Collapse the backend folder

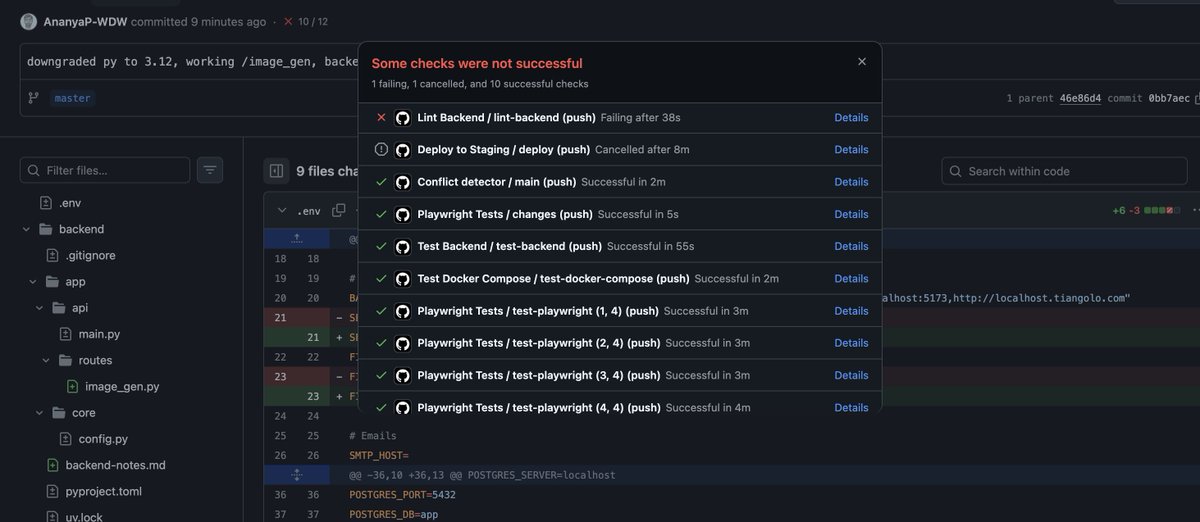point(26,229)
